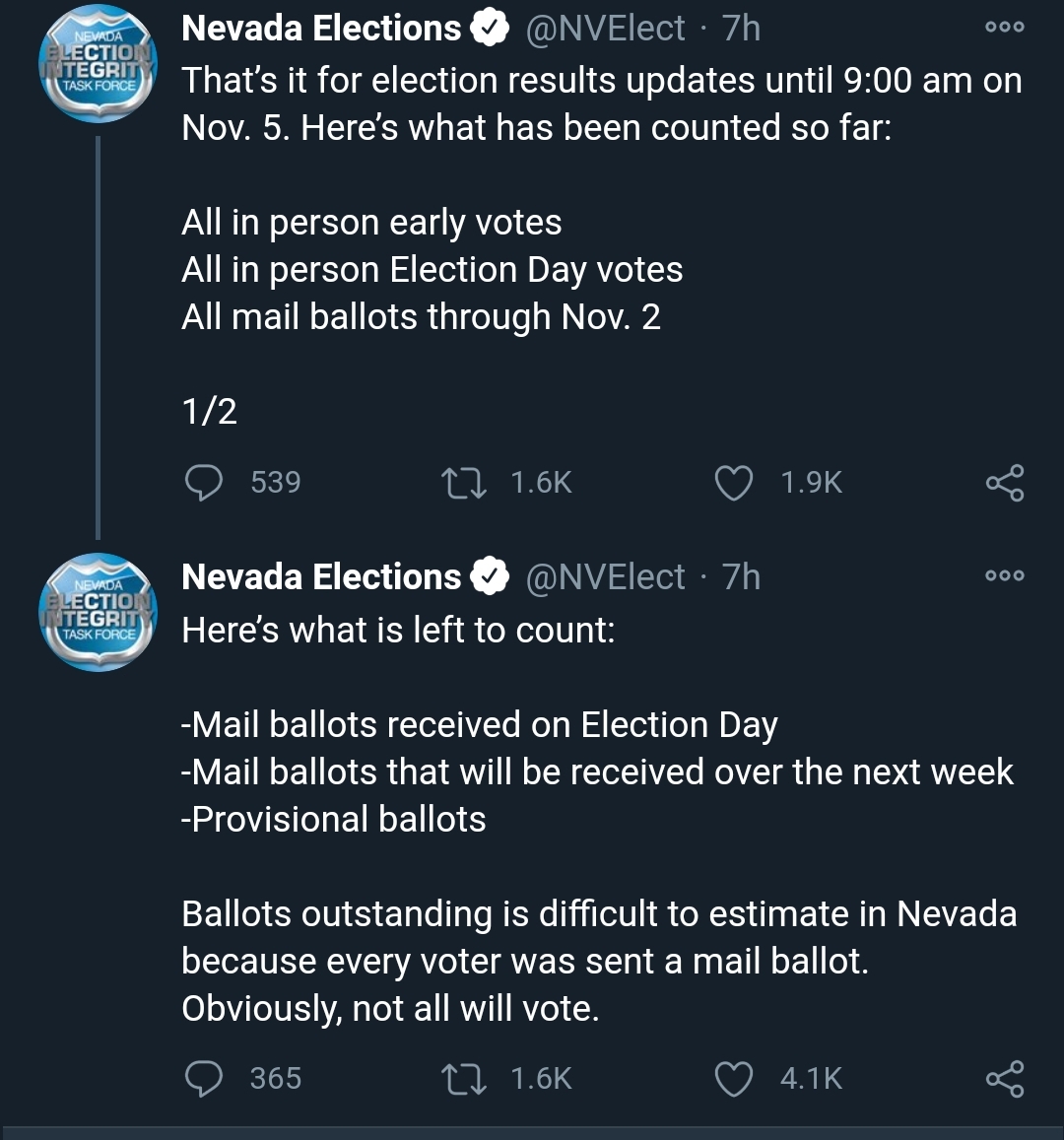Screen dimensions: 1064x1140
Task: Reply to the first Nevada Elections tweet
Action: point(204,483)
